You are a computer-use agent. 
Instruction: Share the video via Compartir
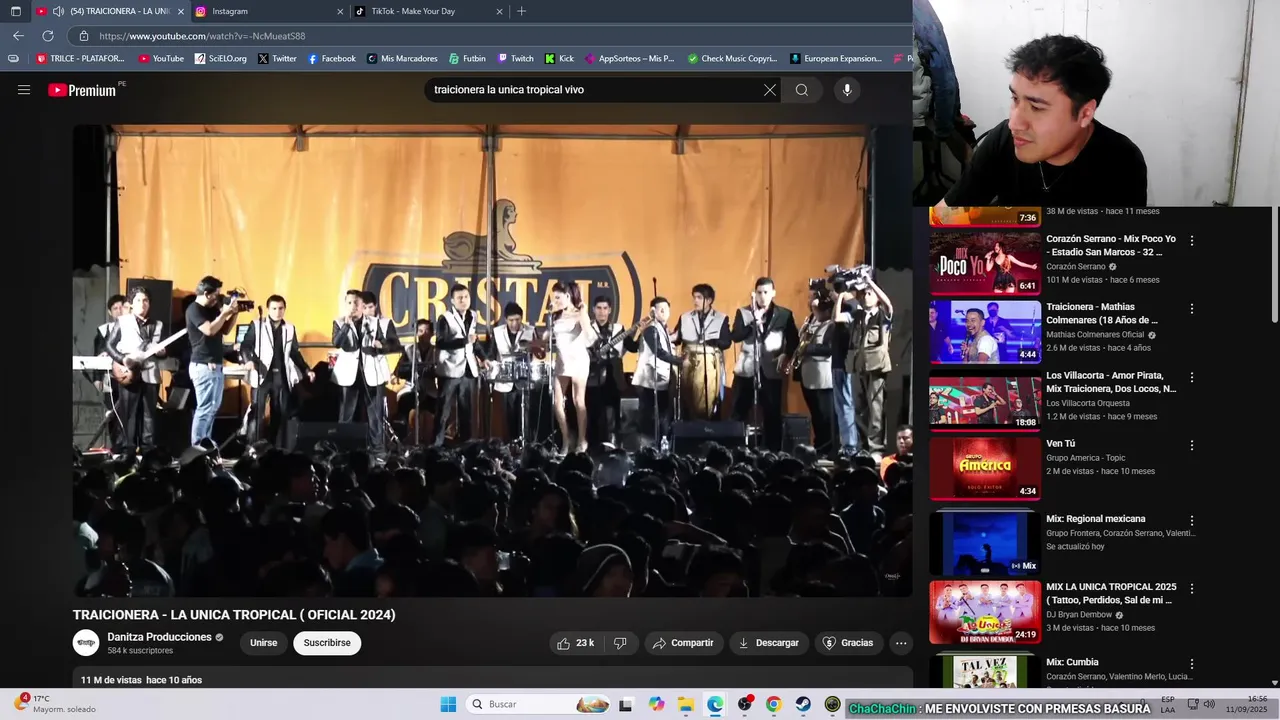coord(684,643)
